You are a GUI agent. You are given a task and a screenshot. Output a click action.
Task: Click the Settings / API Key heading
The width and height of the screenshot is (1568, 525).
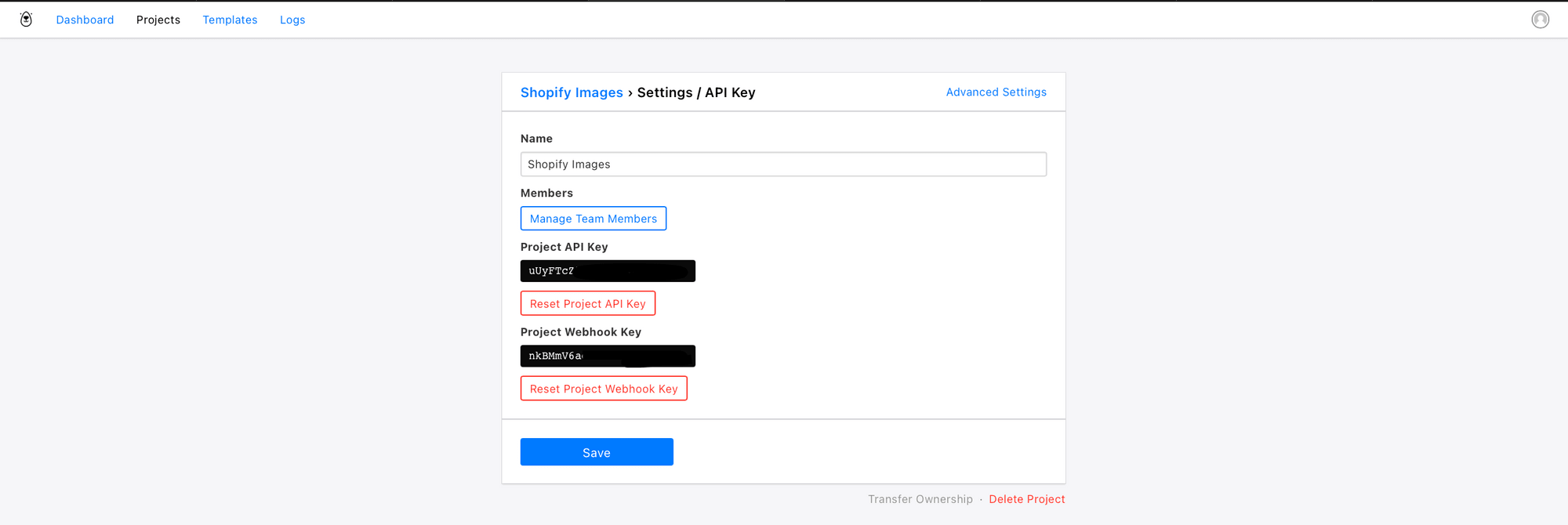point(696,92)
